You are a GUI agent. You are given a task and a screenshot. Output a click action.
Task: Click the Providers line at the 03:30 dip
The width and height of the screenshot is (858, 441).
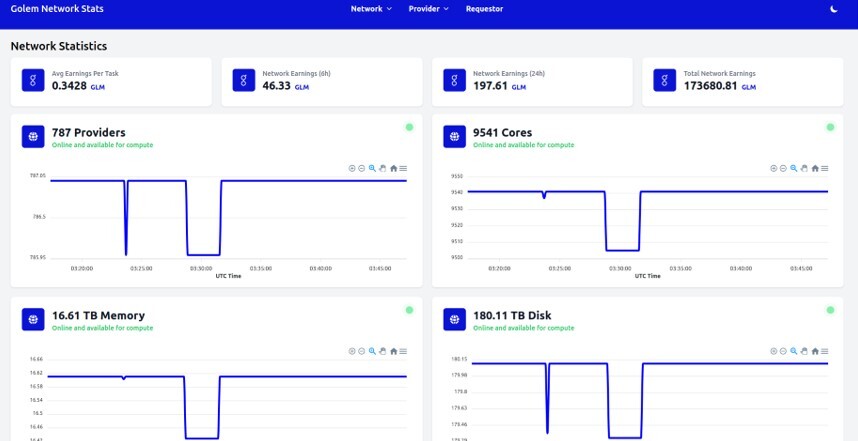[x=204, y=254]
